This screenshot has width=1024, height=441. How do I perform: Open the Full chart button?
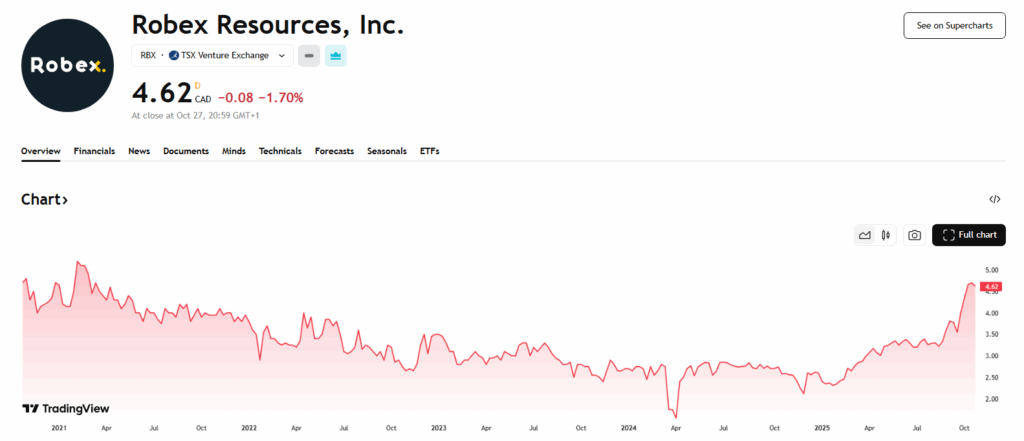click(x=968, y=235)
